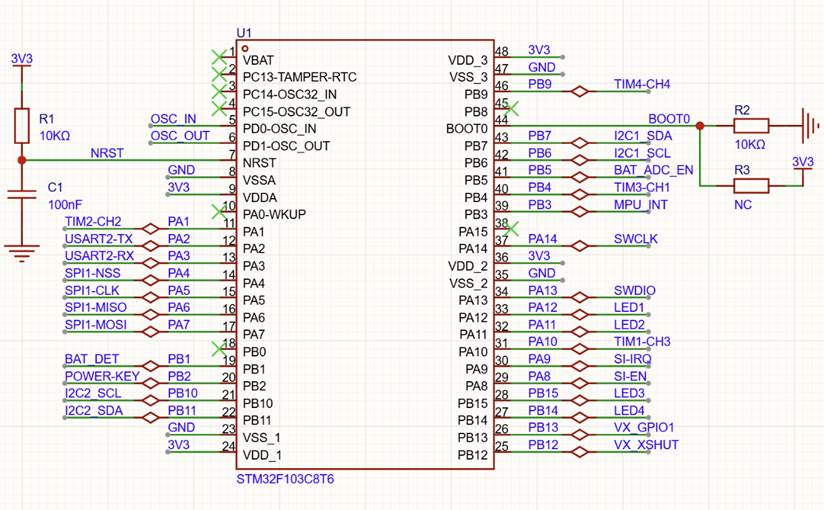Click the ground symbol below capacitor C1
Image resolution: width=824 pixels, height=510 pixels.
click(x=22, y=253)
